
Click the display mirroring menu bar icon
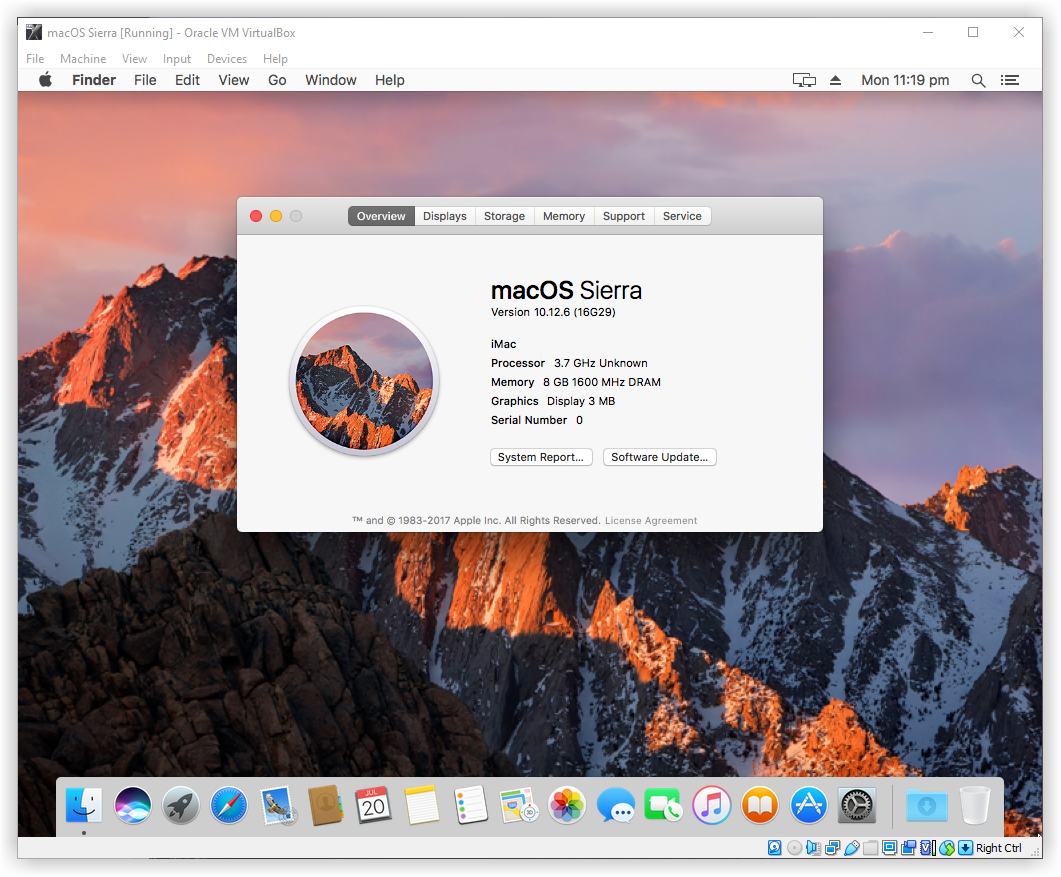pos(804,80)
